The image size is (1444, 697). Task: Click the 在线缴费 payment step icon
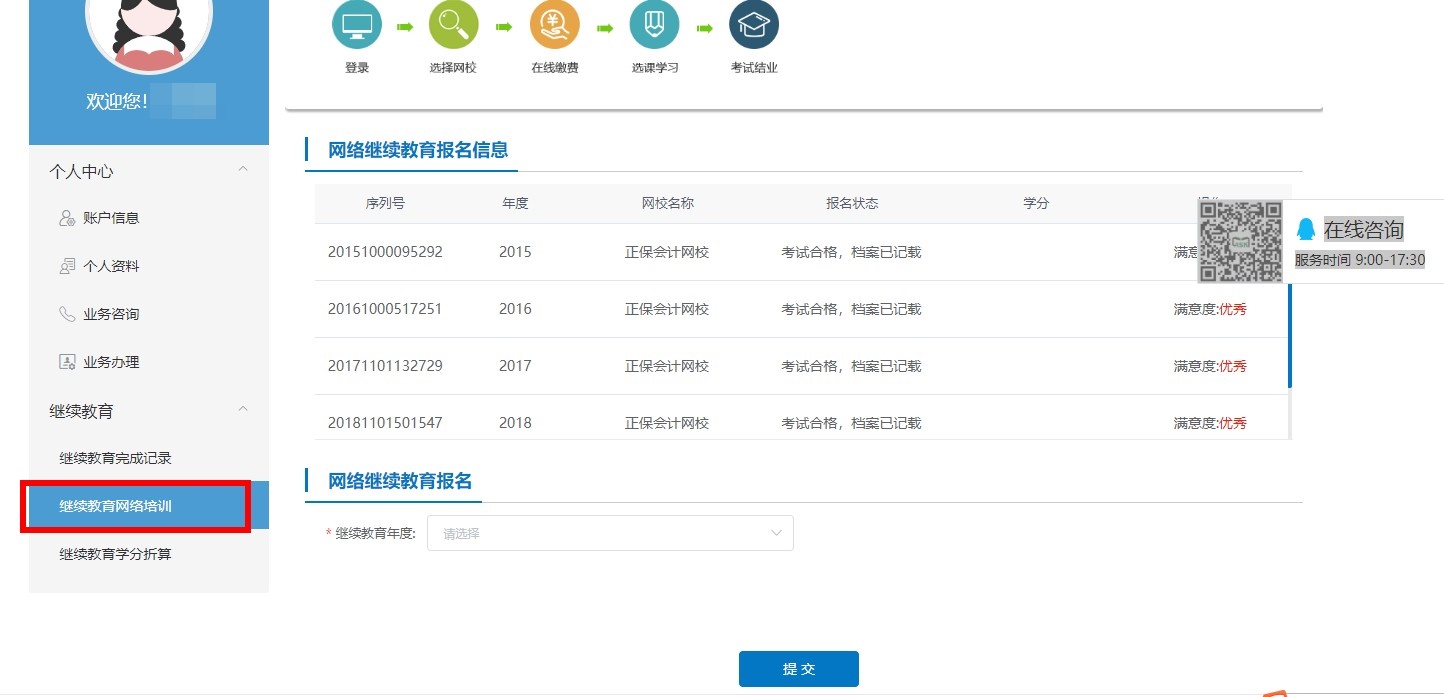[x=555, y=25]
